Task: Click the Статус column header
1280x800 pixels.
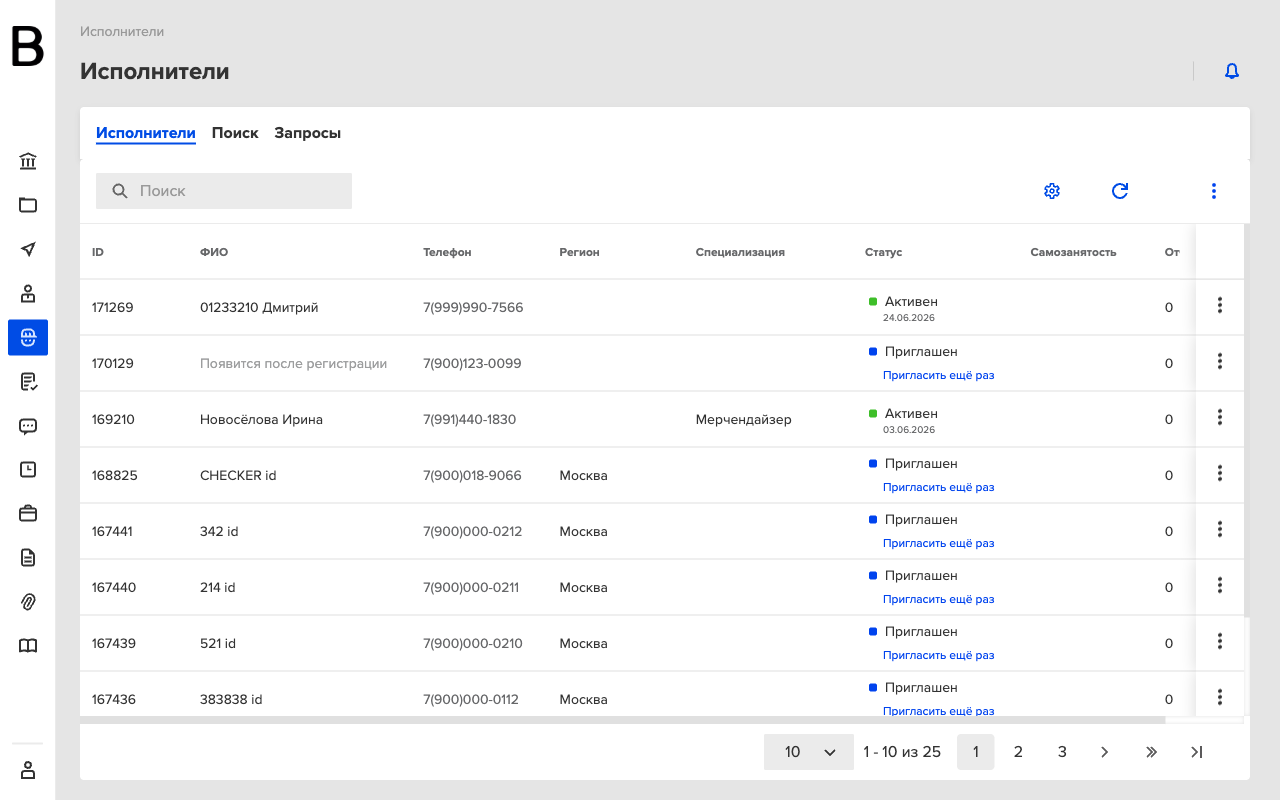Action: [884, 252]
